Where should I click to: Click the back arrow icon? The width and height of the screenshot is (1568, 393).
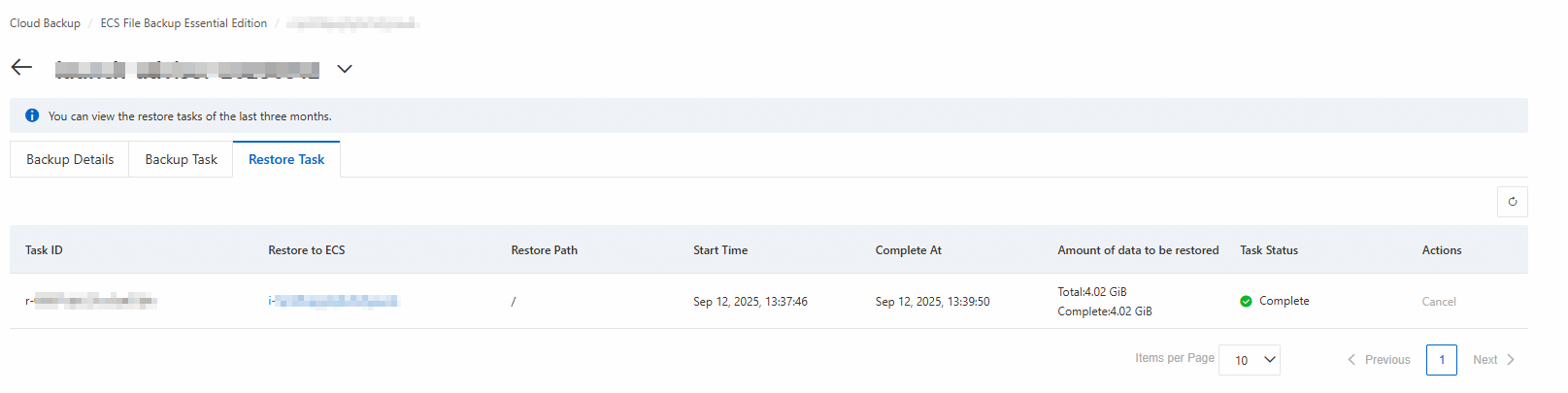(21, 67)
